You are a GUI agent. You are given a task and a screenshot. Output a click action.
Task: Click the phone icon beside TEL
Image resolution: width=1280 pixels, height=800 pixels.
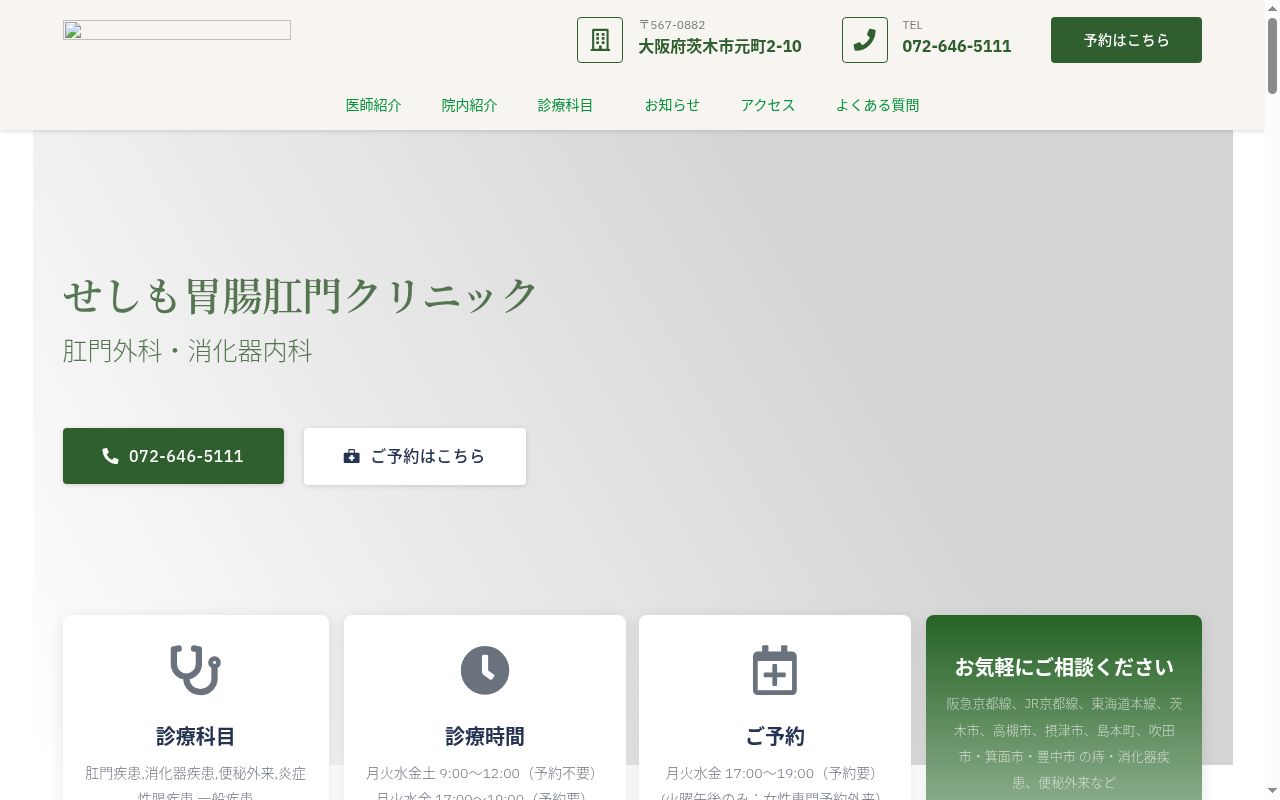tap(865, 40)
